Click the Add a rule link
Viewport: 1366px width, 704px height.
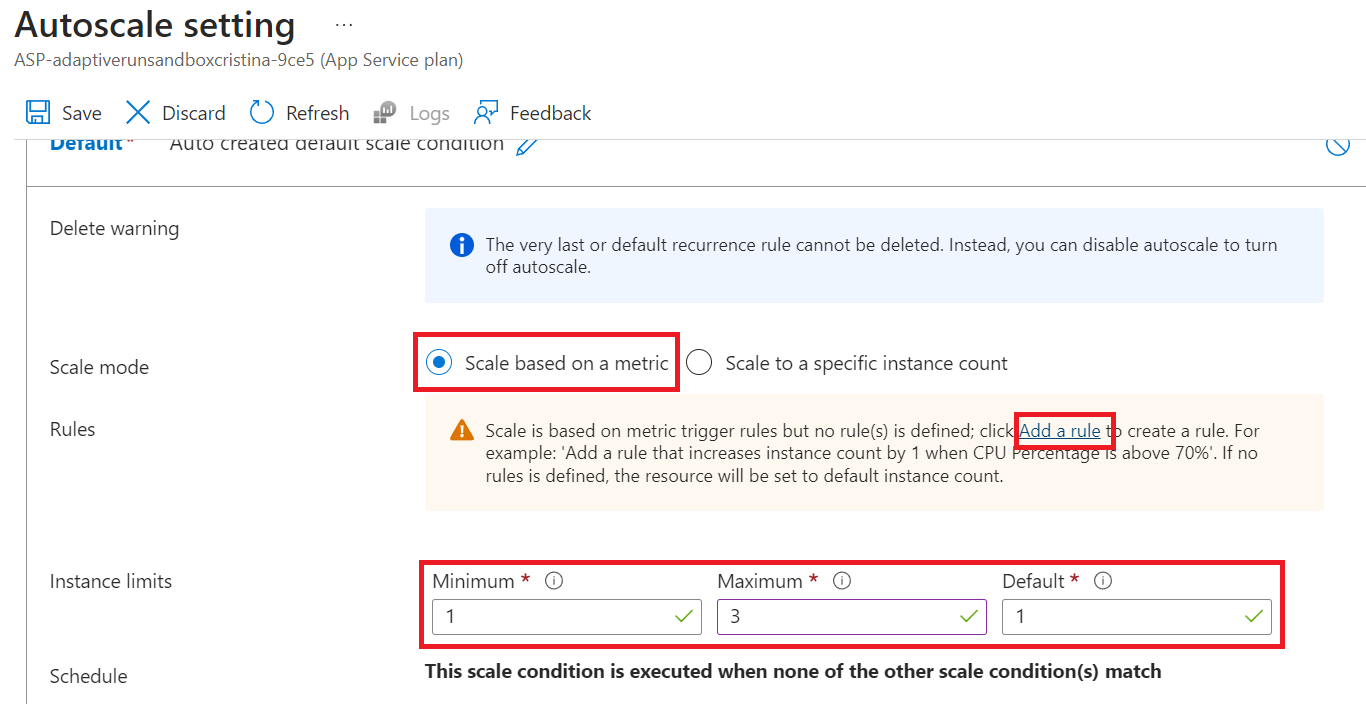point(1060,431)
